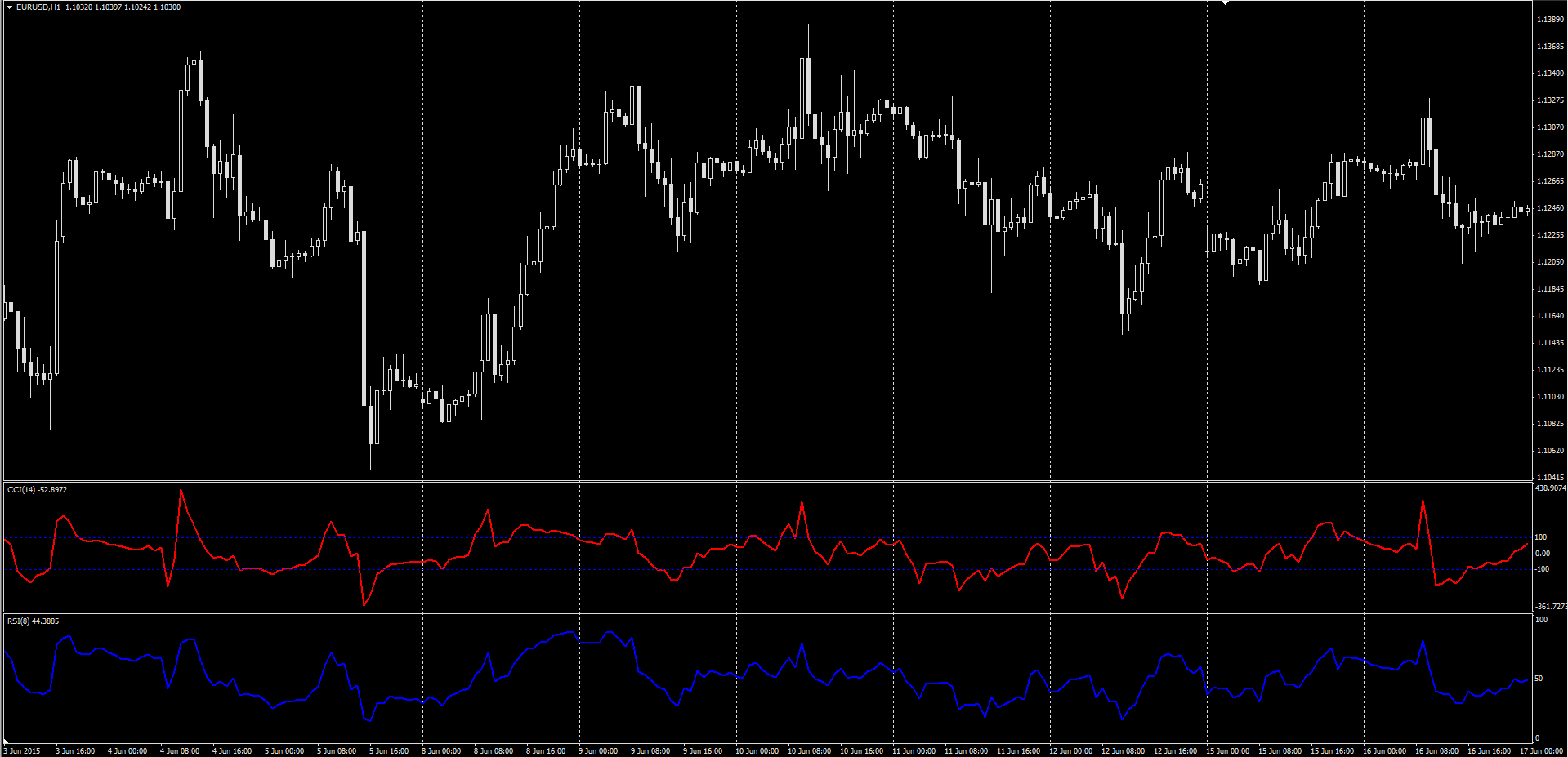Click the 1.10415 price scale label
The image size is (1568, 757).
tap(1550, 478)
